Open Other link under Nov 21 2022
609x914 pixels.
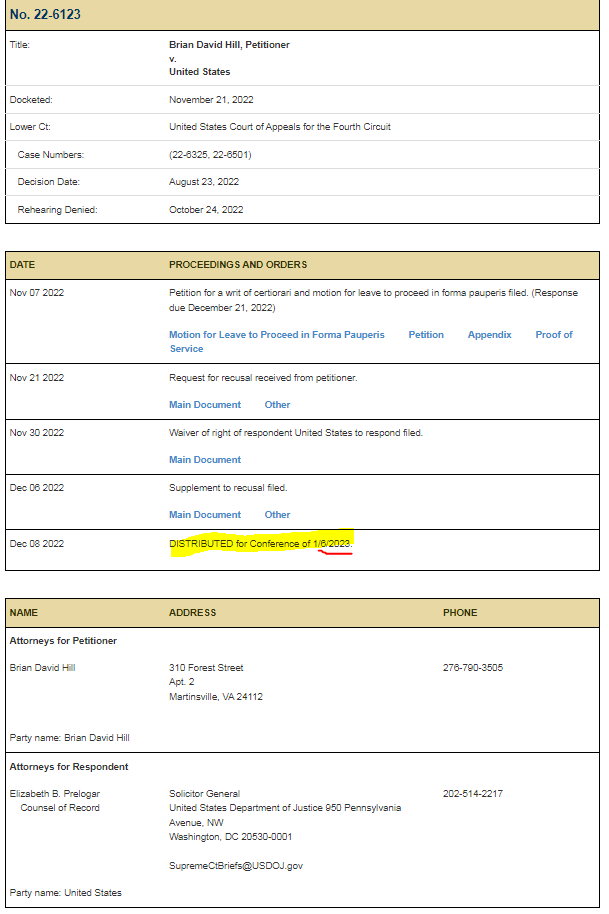tap(277, 405)
